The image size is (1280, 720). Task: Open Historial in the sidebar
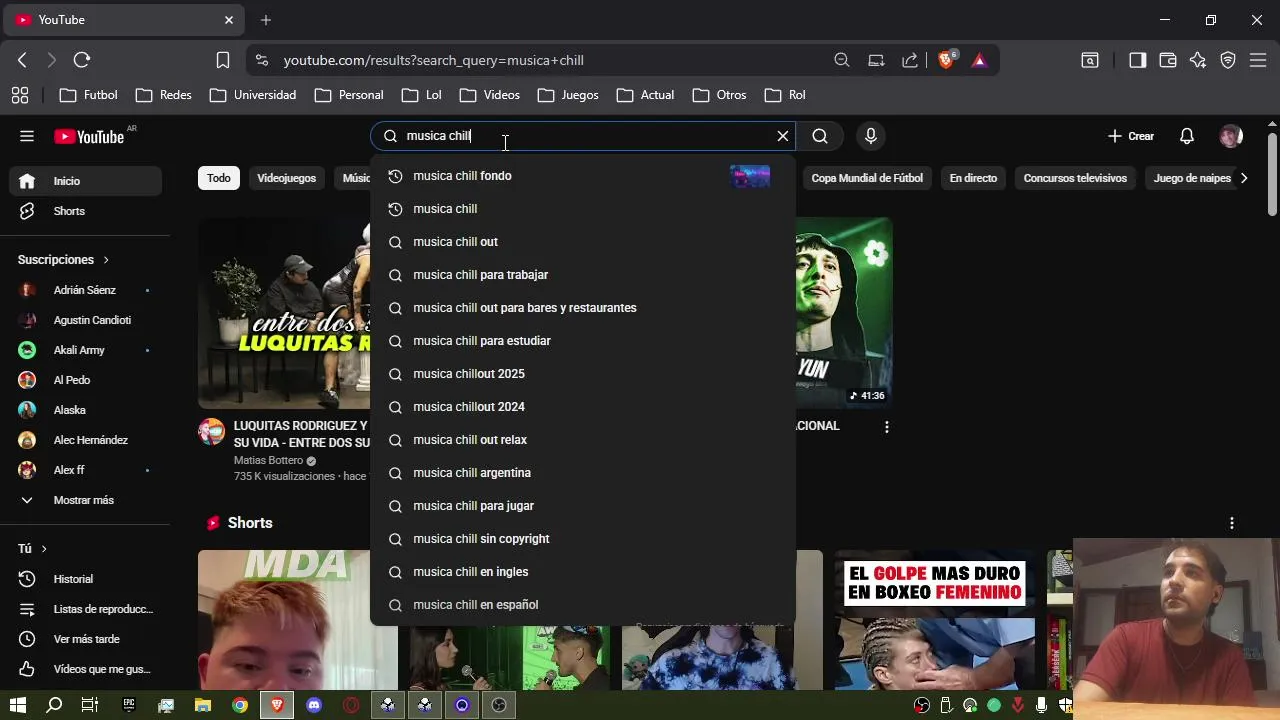[85, 579]
